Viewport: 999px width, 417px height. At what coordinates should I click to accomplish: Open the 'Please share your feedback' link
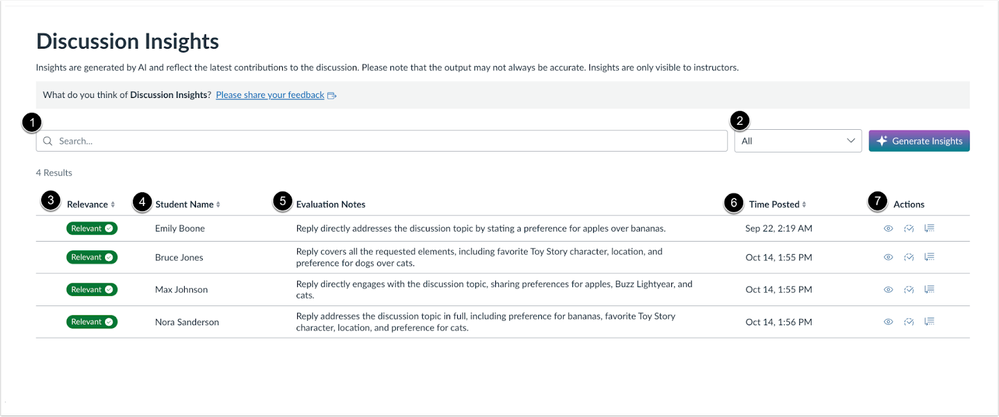270,95
